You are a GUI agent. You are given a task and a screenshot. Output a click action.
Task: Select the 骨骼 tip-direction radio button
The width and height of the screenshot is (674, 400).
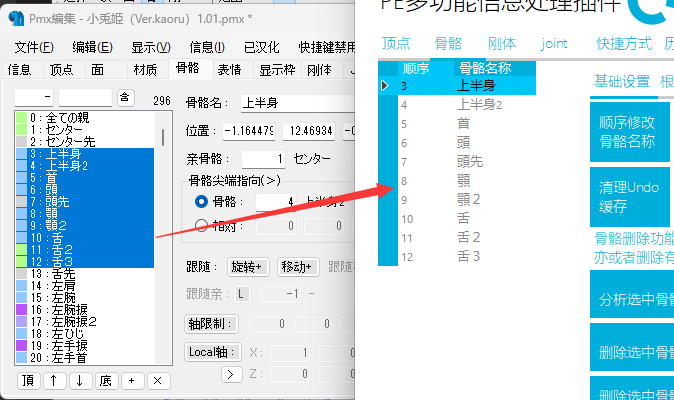tap(202, 202)
